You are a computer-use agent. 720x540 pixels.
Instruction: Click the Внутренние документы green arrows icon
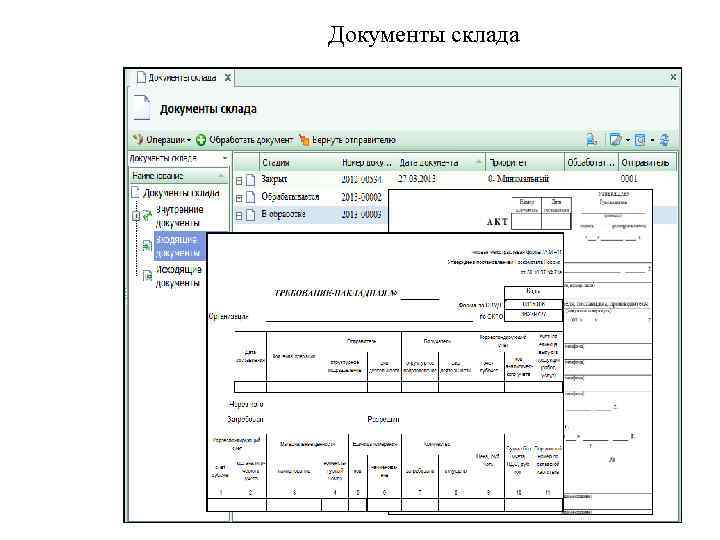(x=147, y=215)
